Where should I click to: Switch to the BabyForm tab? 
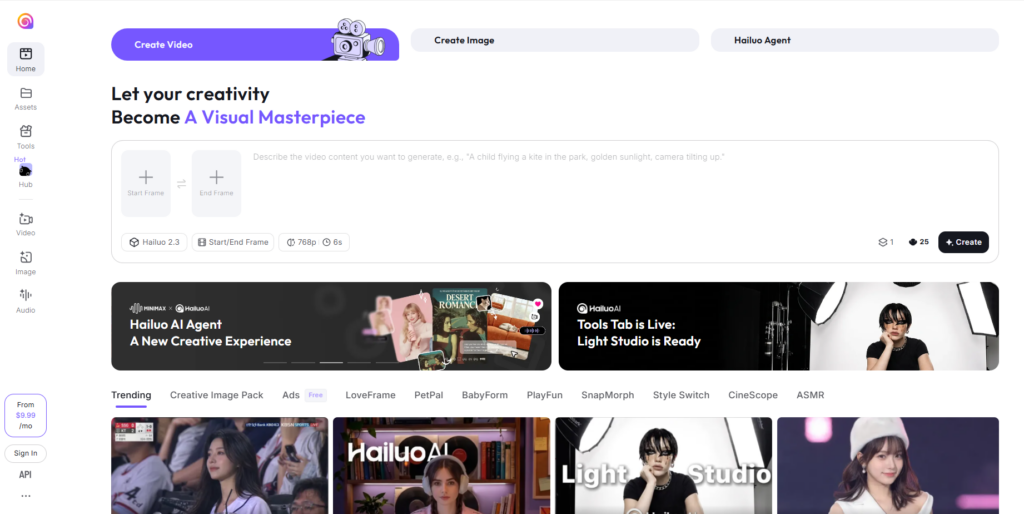pyautogui.click(x=485, y=395)
